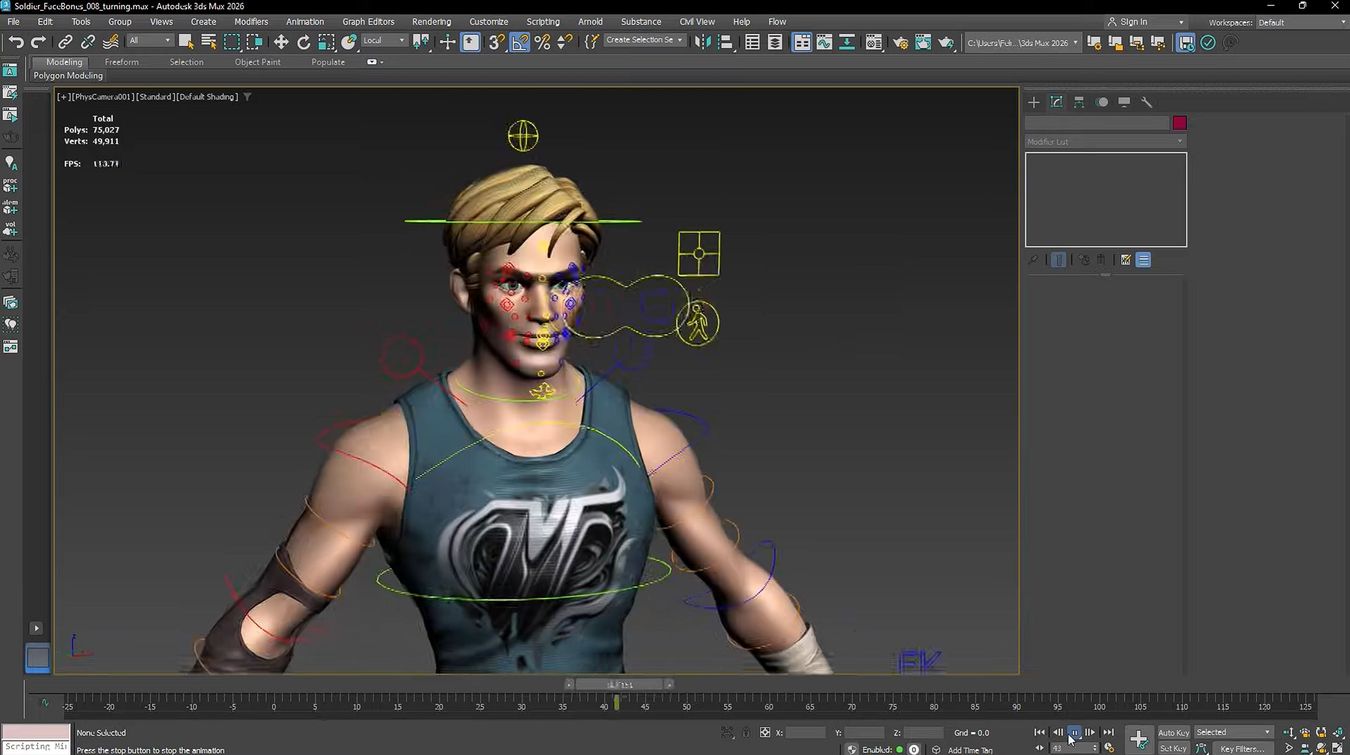
Task: Jump to the next frame
Action: click(x=1090, y=733)
